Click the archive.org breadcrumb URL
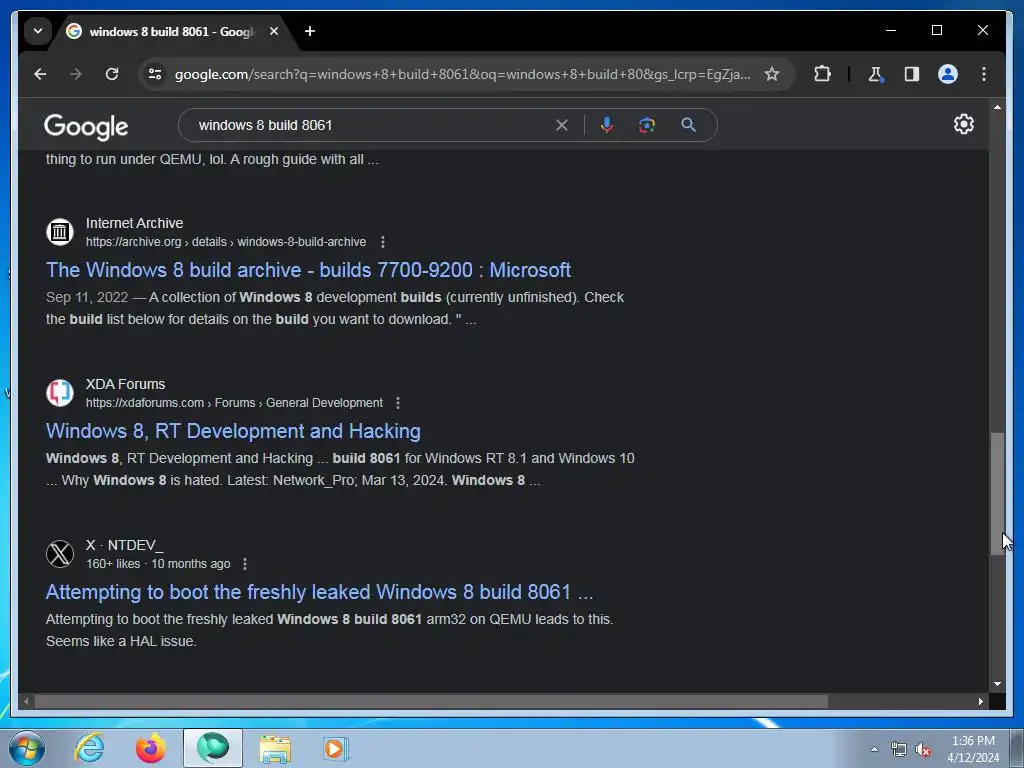Screen dimensions: 1024x768 pyautogui.click(x=226, y=242)
